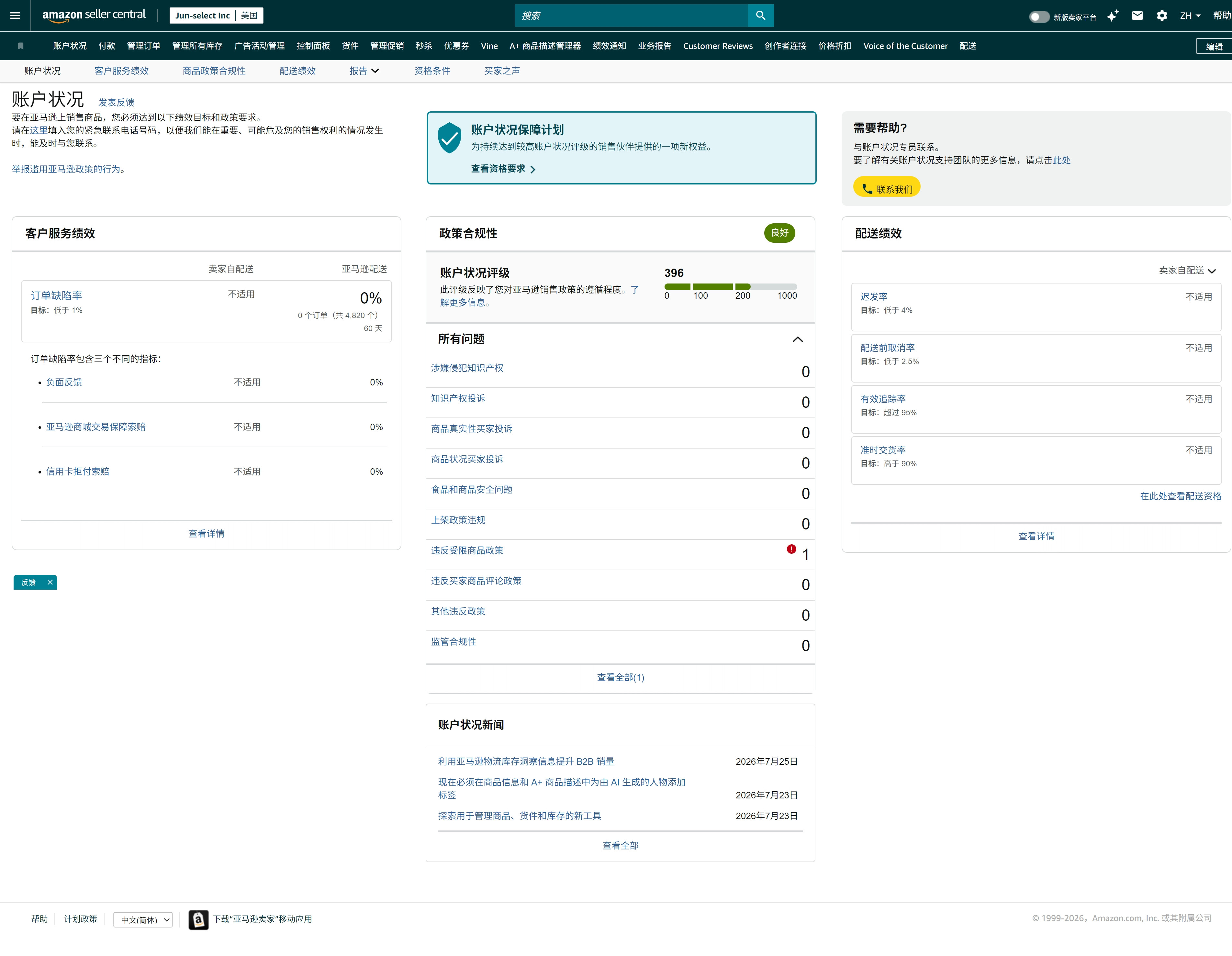Viewport: 1232px width, 956px height.
Task: Click the 联系我们 yellow button
Action: tap(886, 187)
